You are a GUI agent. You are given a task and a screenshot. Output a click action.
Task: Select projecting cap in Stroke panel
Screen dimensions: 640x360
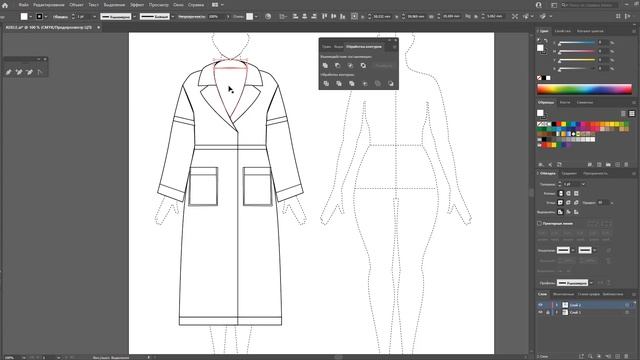pos(576,193)
